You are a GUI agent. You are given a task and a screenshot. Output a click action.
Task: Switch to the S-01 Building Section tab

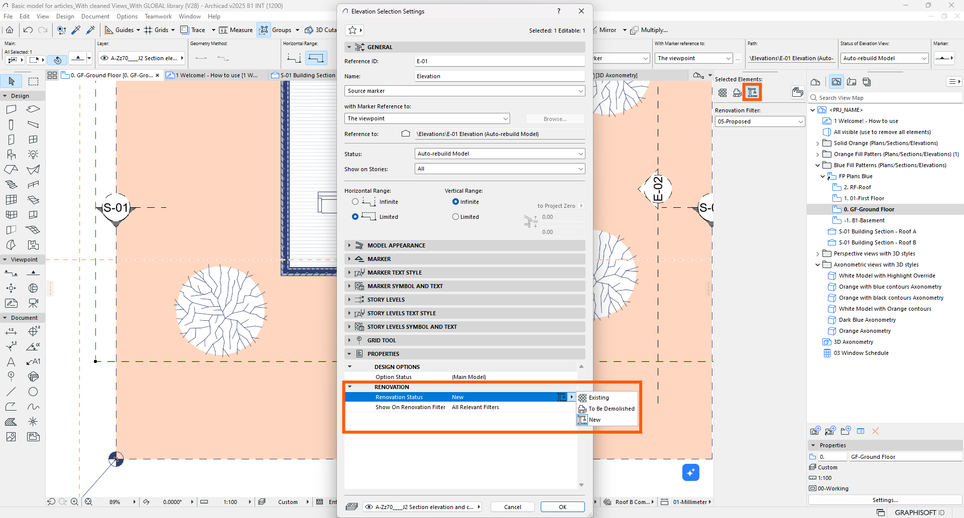pyautogui.click(x=304, y=75)
